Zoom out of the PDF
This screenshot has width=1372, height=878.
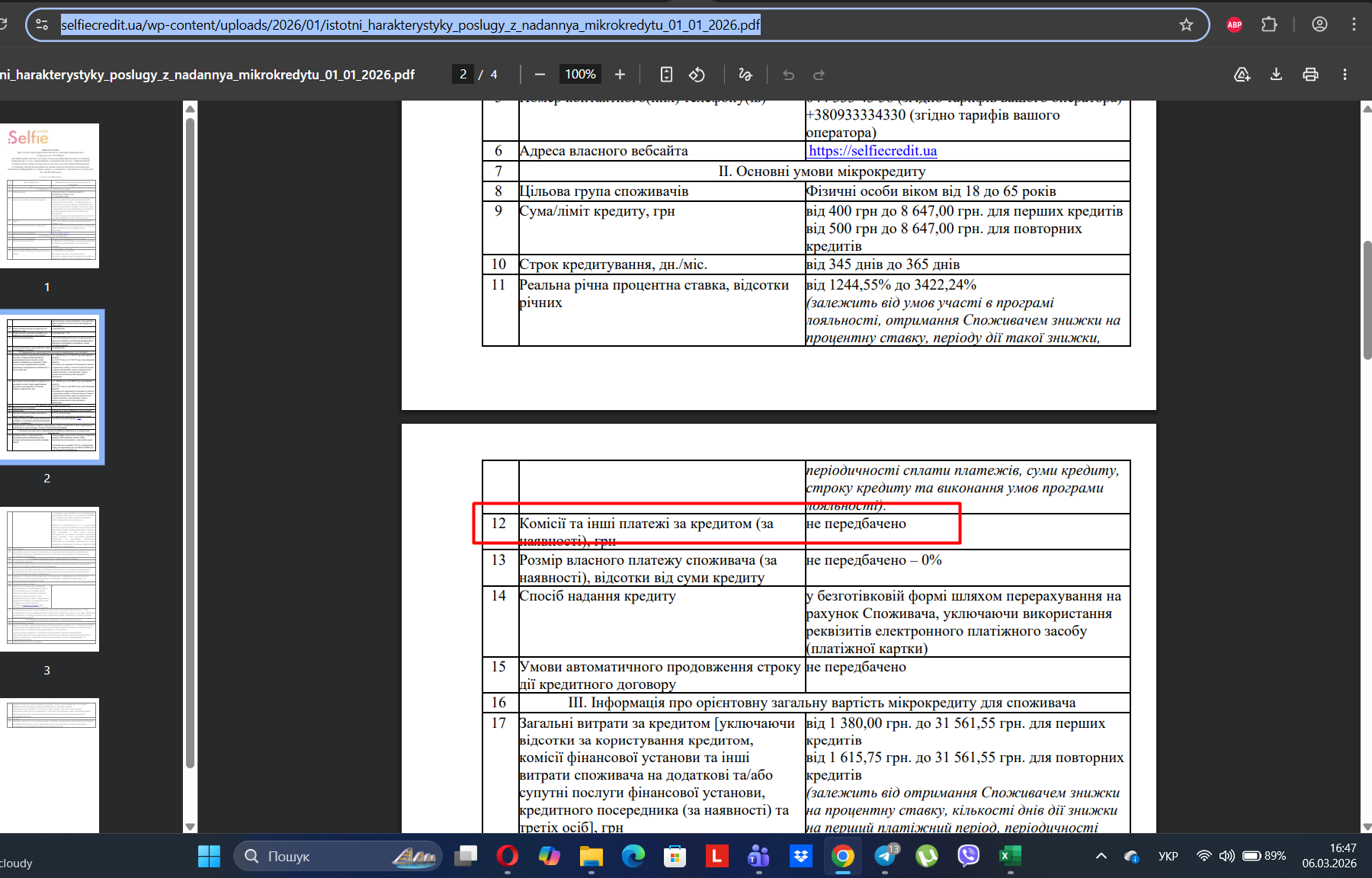(x=540, y=74)
